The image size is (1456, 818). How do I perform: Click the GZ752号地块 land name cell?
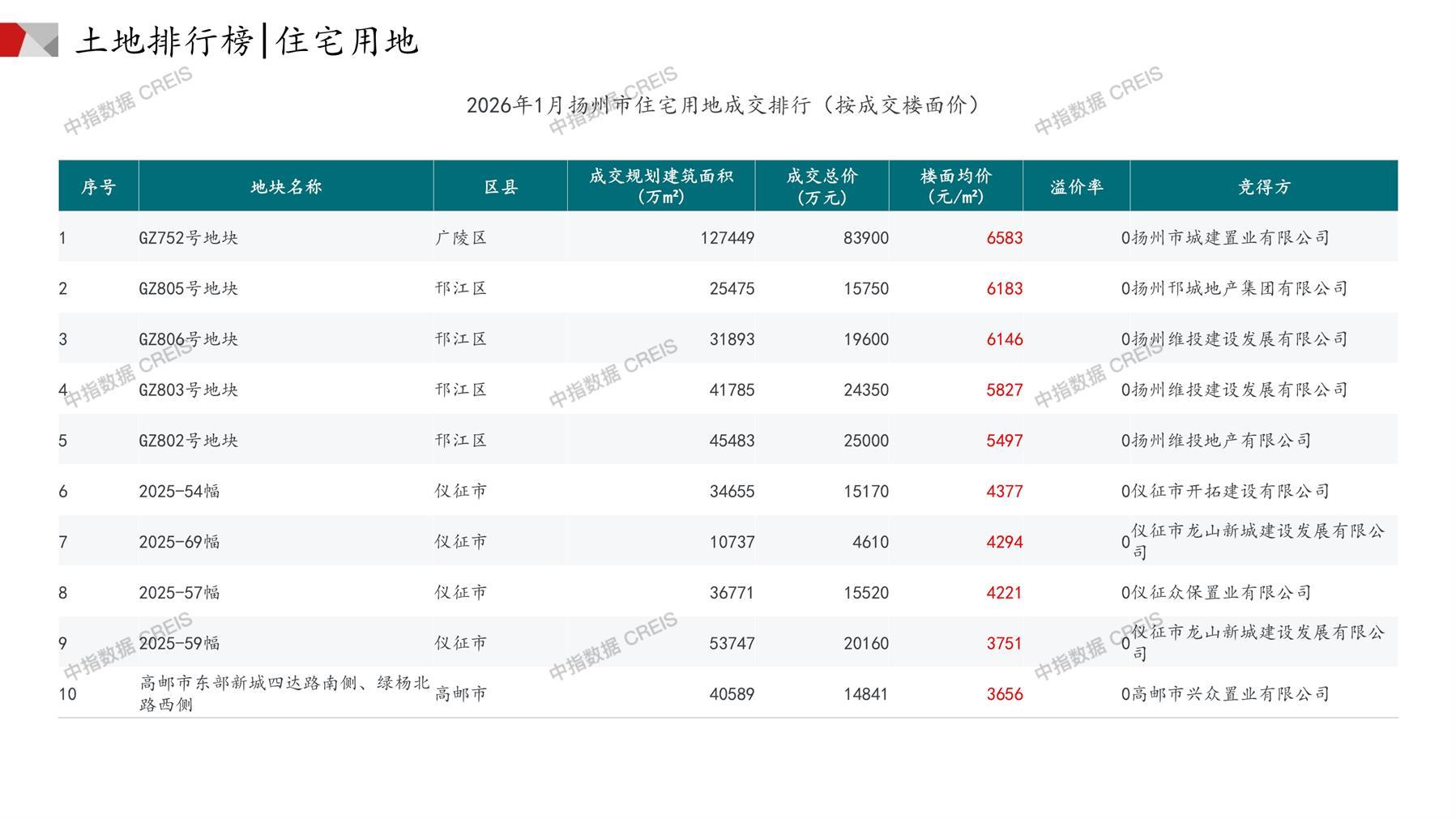pos(188,238)
